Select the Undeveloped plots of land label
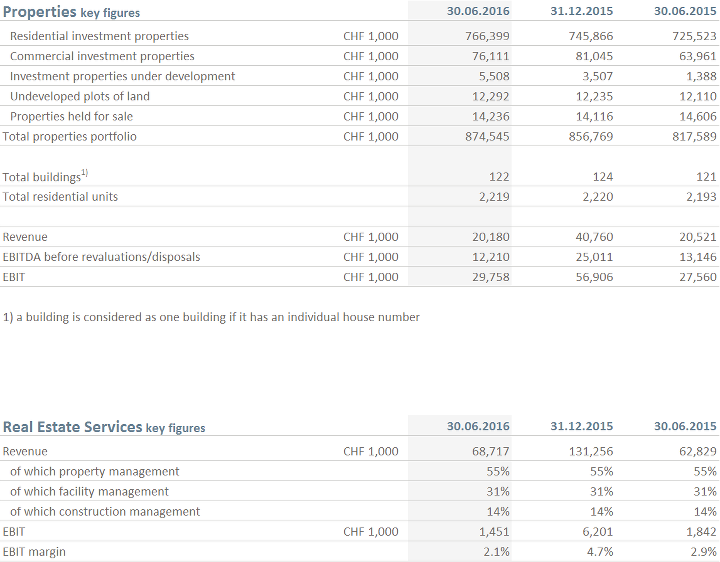Screen dimensions: 720x562 point(80,96)
